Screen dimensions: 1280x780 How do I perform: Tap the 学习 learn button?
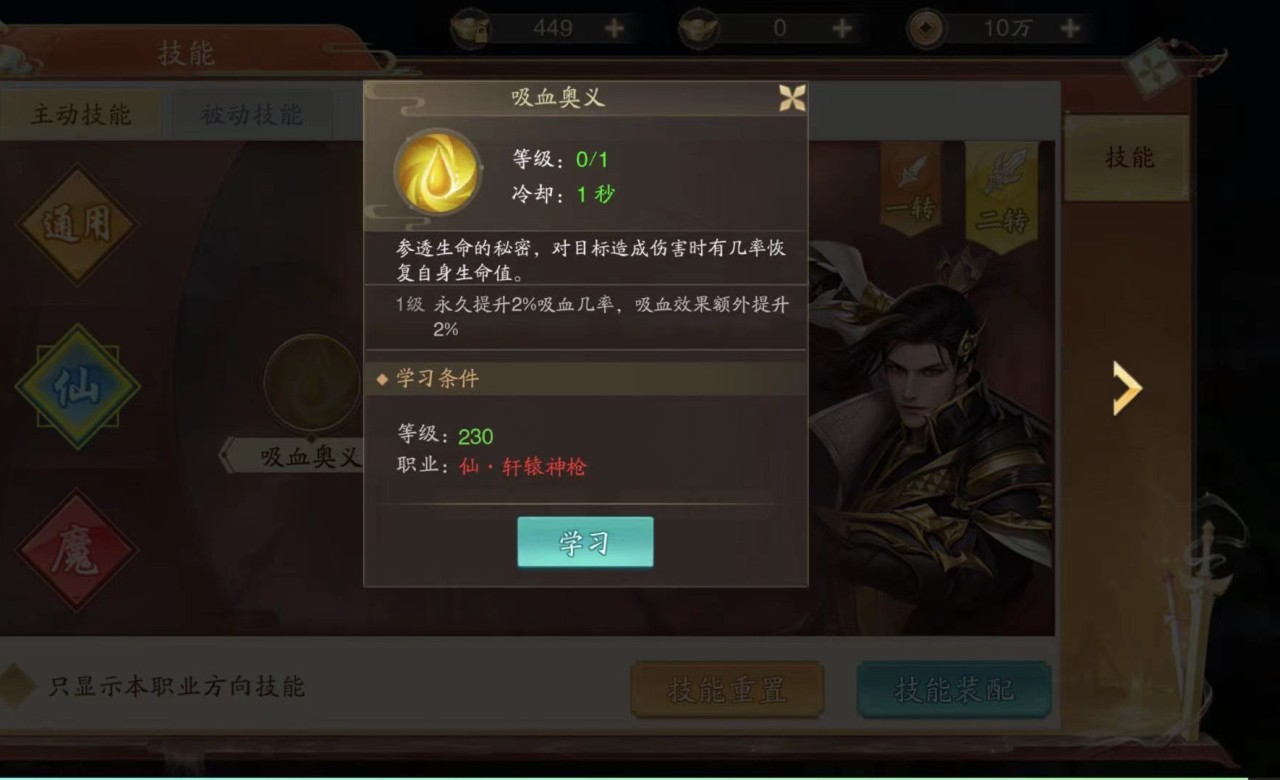click(x=585, y=542)
